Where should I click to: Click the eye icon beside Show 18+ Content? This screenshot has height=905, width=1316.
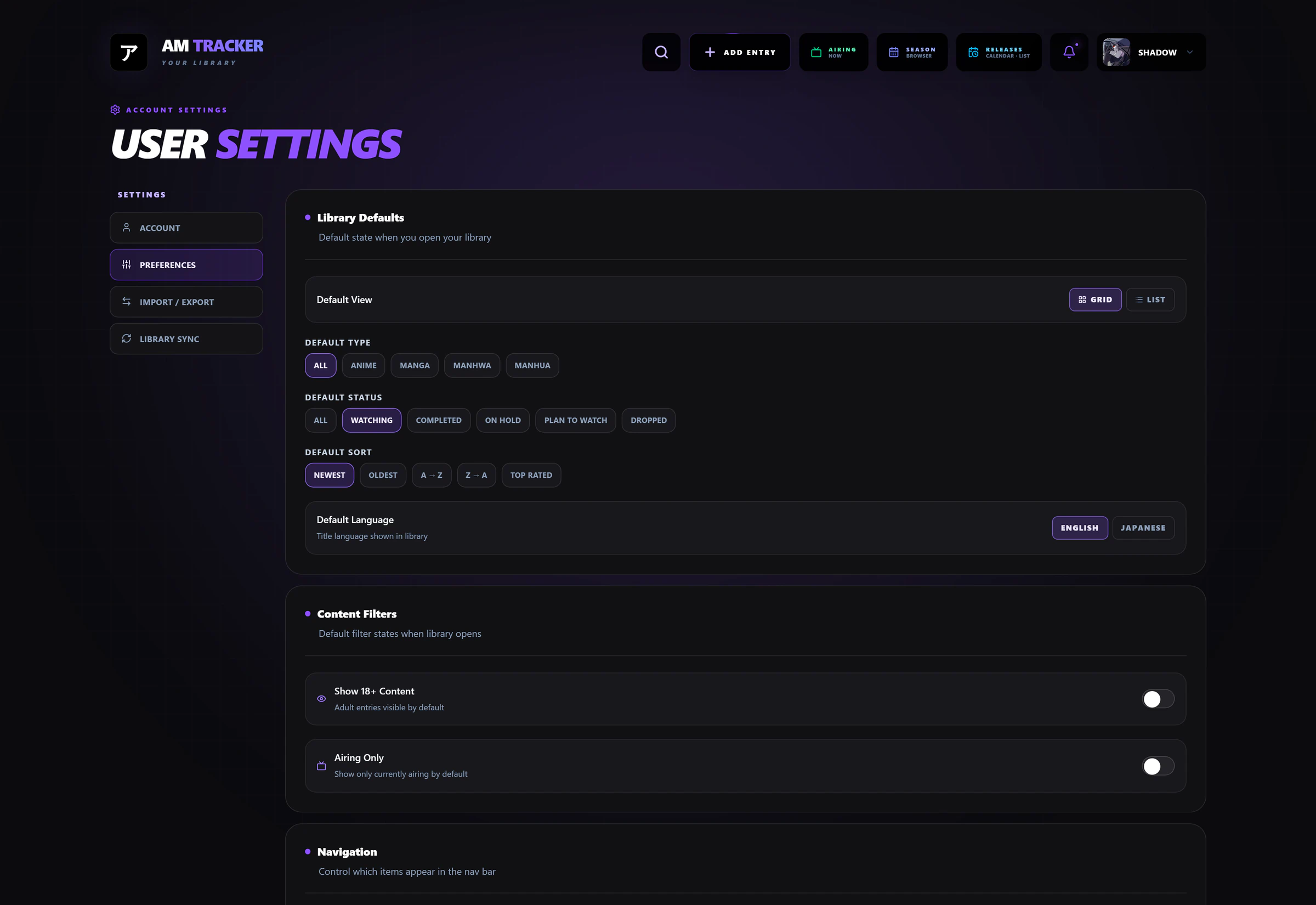coord(321,699)
